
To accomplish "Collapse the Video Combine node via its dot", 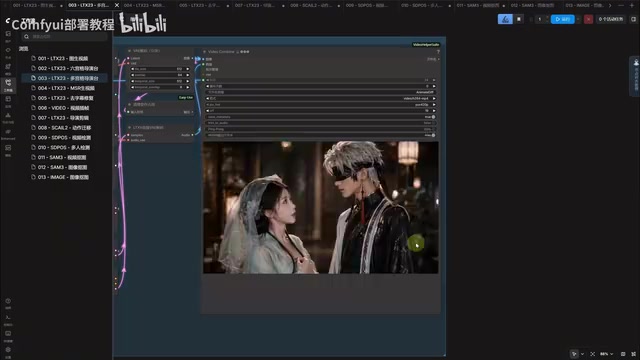I will [204, 52].
